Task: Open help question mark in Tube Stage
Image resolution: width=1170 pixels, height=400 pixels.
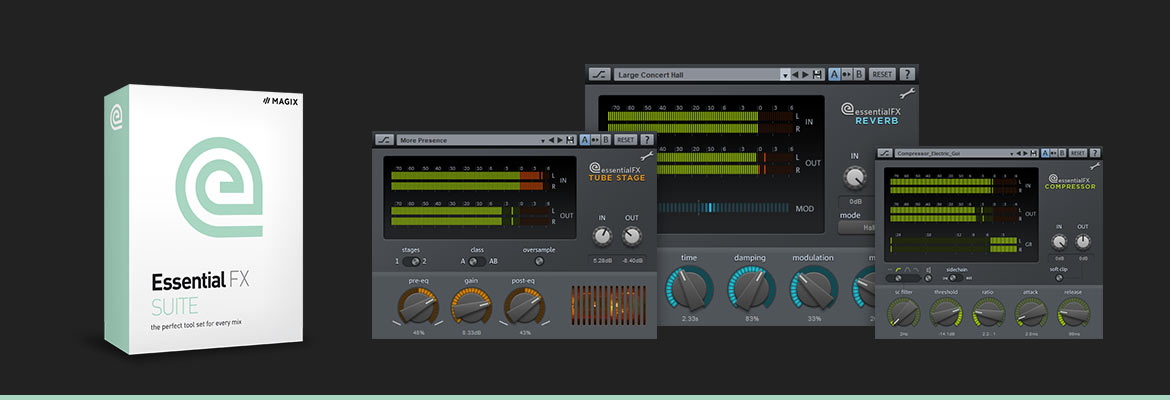Action: [646, 140]
